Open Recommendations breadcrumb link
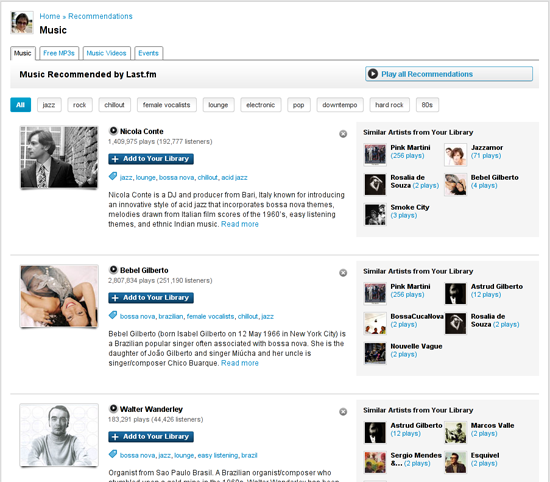Viewport: 550px width, 482px height. point(100,16)
